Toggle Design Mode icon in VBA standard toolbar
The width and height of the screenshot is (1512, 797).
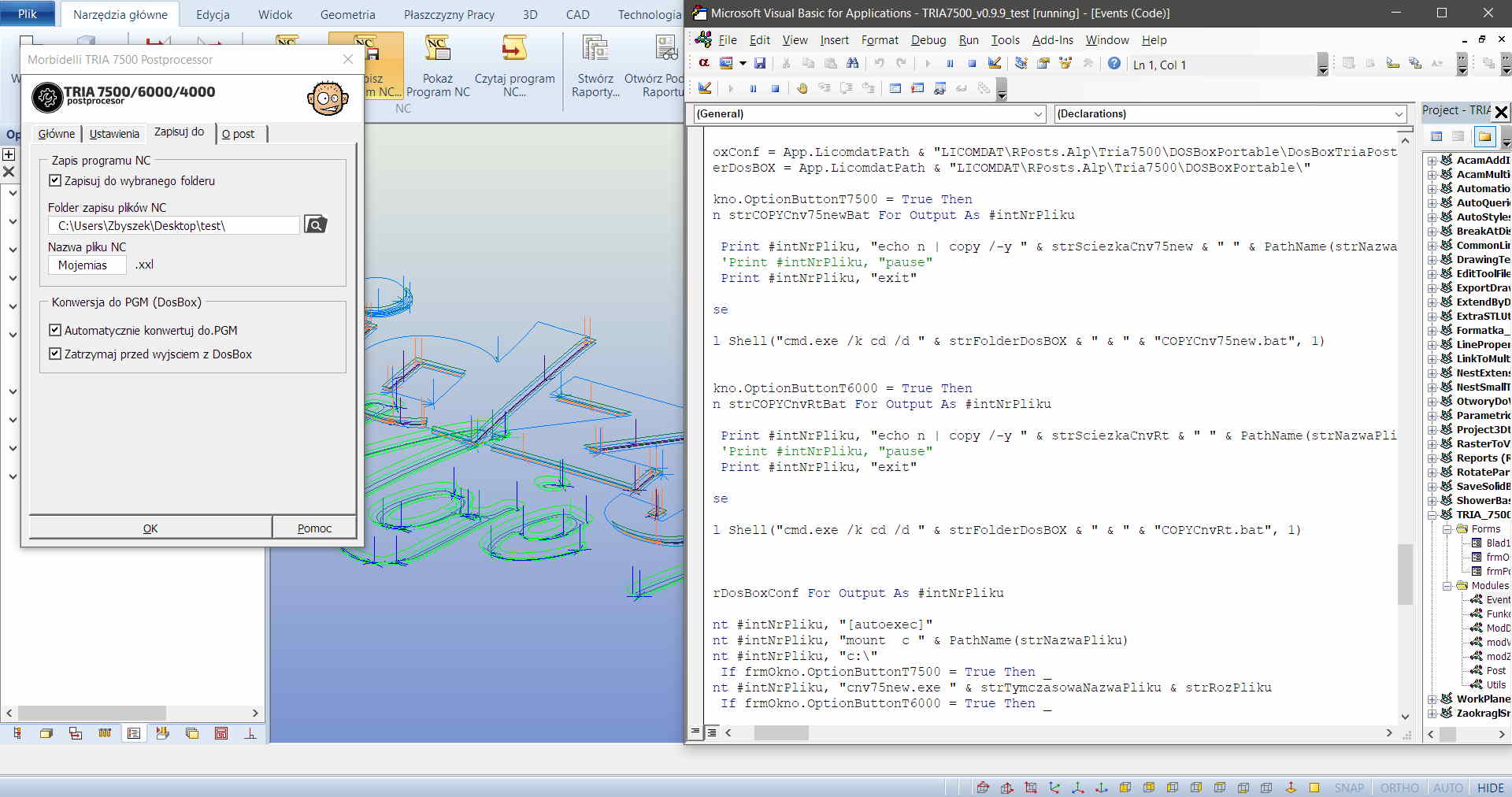pos(995,63)
